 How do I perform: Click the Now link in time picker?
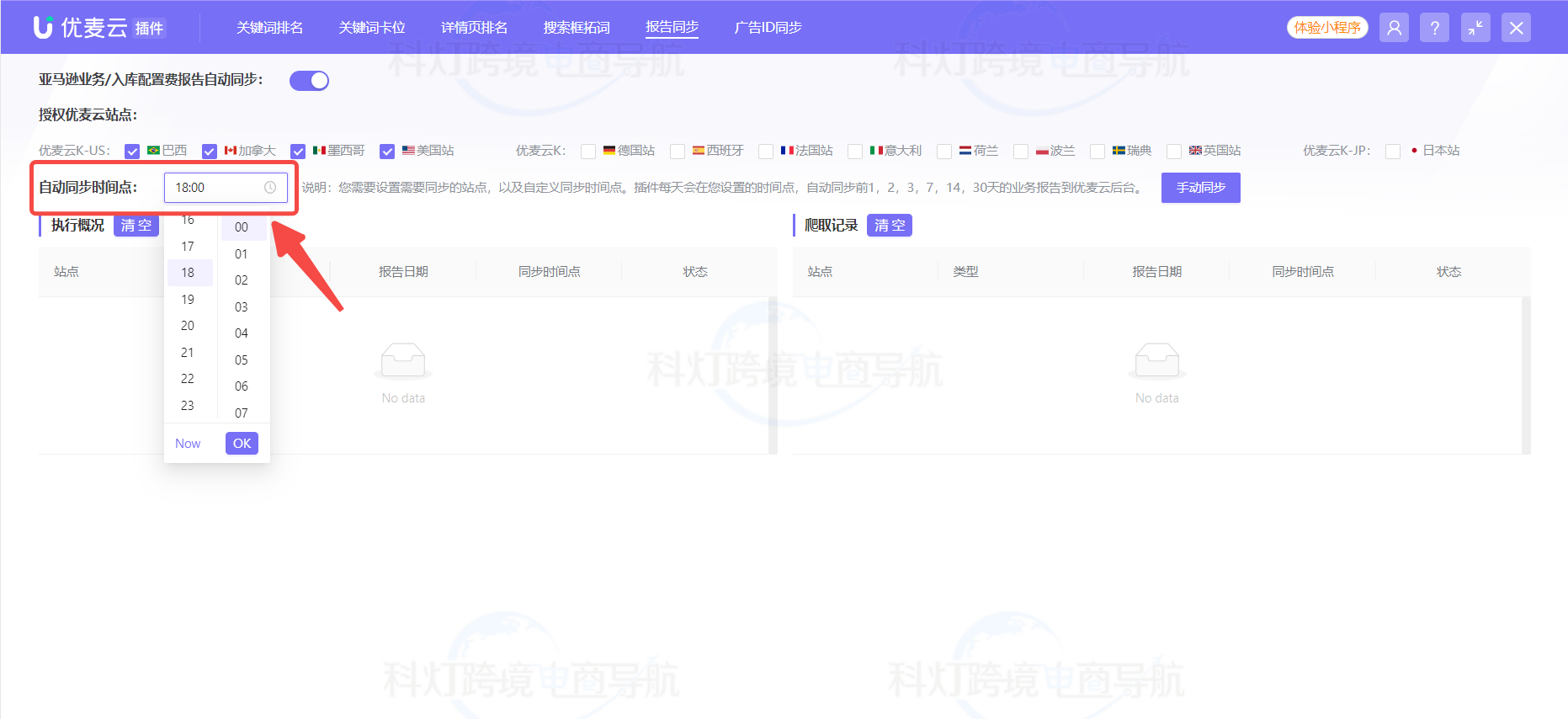(x=188, y=444)
